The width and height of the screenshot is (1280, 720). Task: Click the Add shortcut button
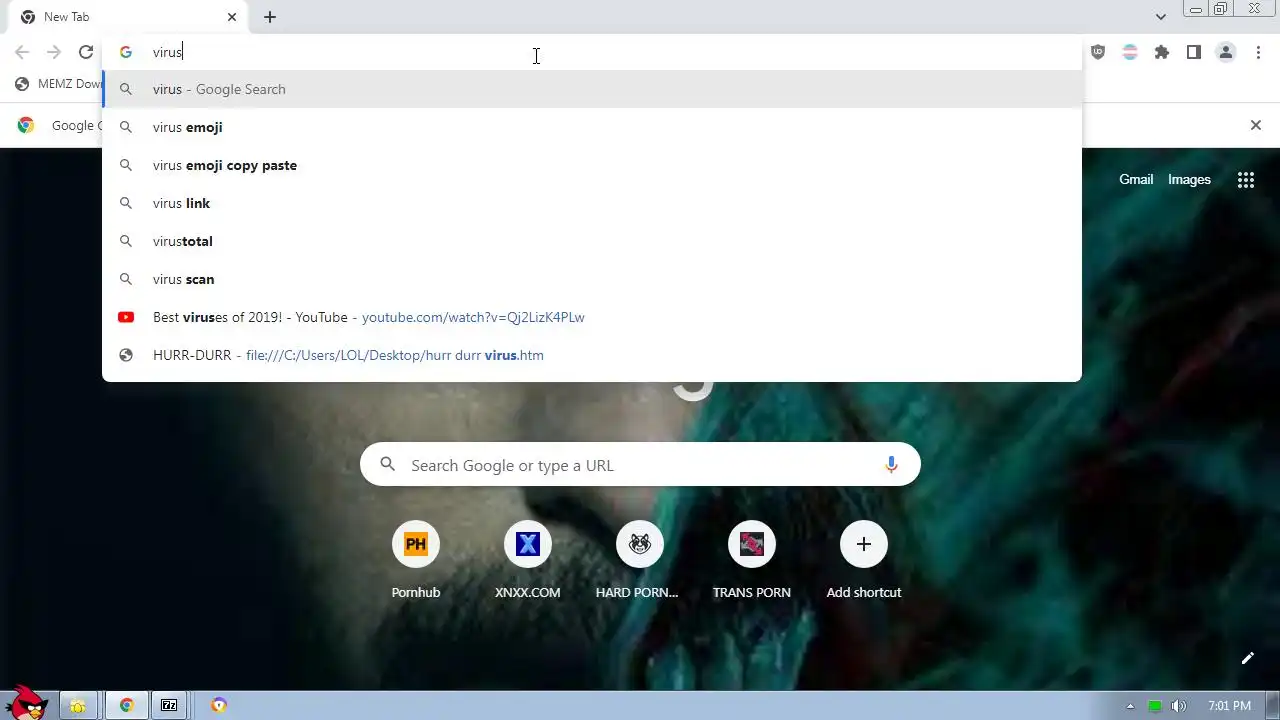(x=864, y=560)
